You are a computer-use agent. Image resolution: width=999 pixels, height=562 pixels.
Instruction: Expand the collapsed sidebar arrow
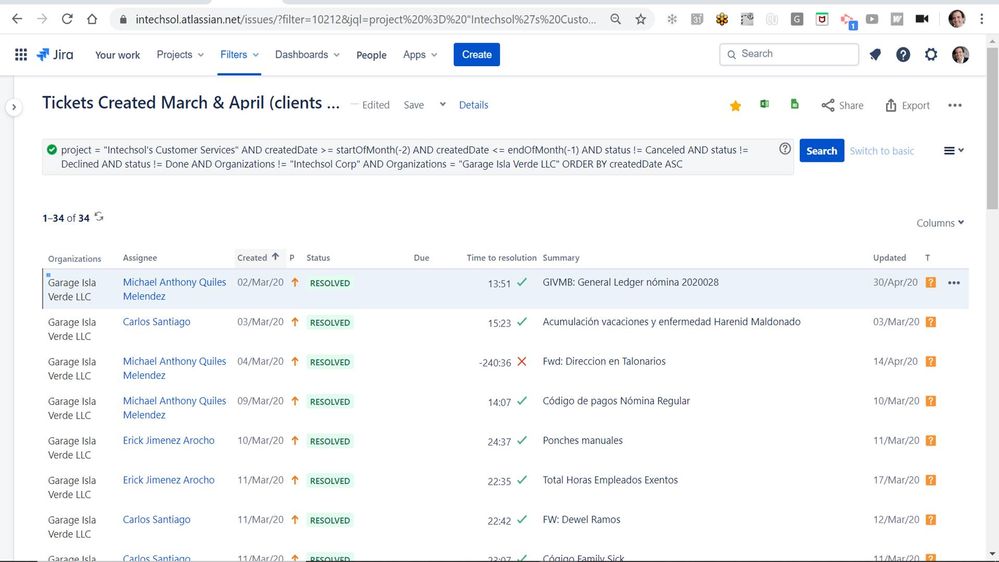(x=14, y=107)
